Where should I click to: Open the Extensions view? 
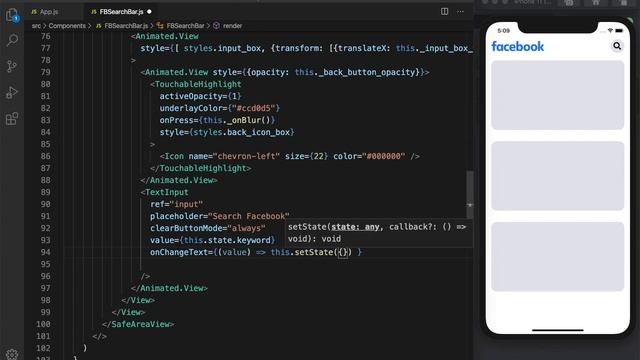coord(12,119)
